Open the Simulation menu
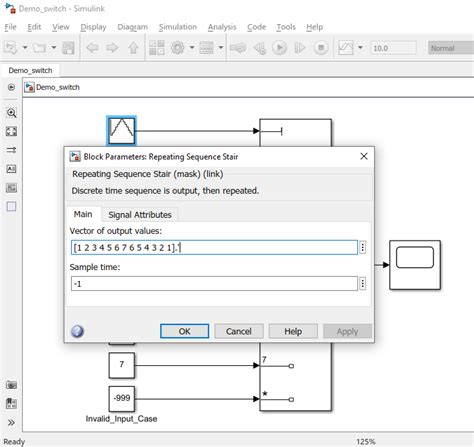The image size is (474, 447). coord(178,27)
